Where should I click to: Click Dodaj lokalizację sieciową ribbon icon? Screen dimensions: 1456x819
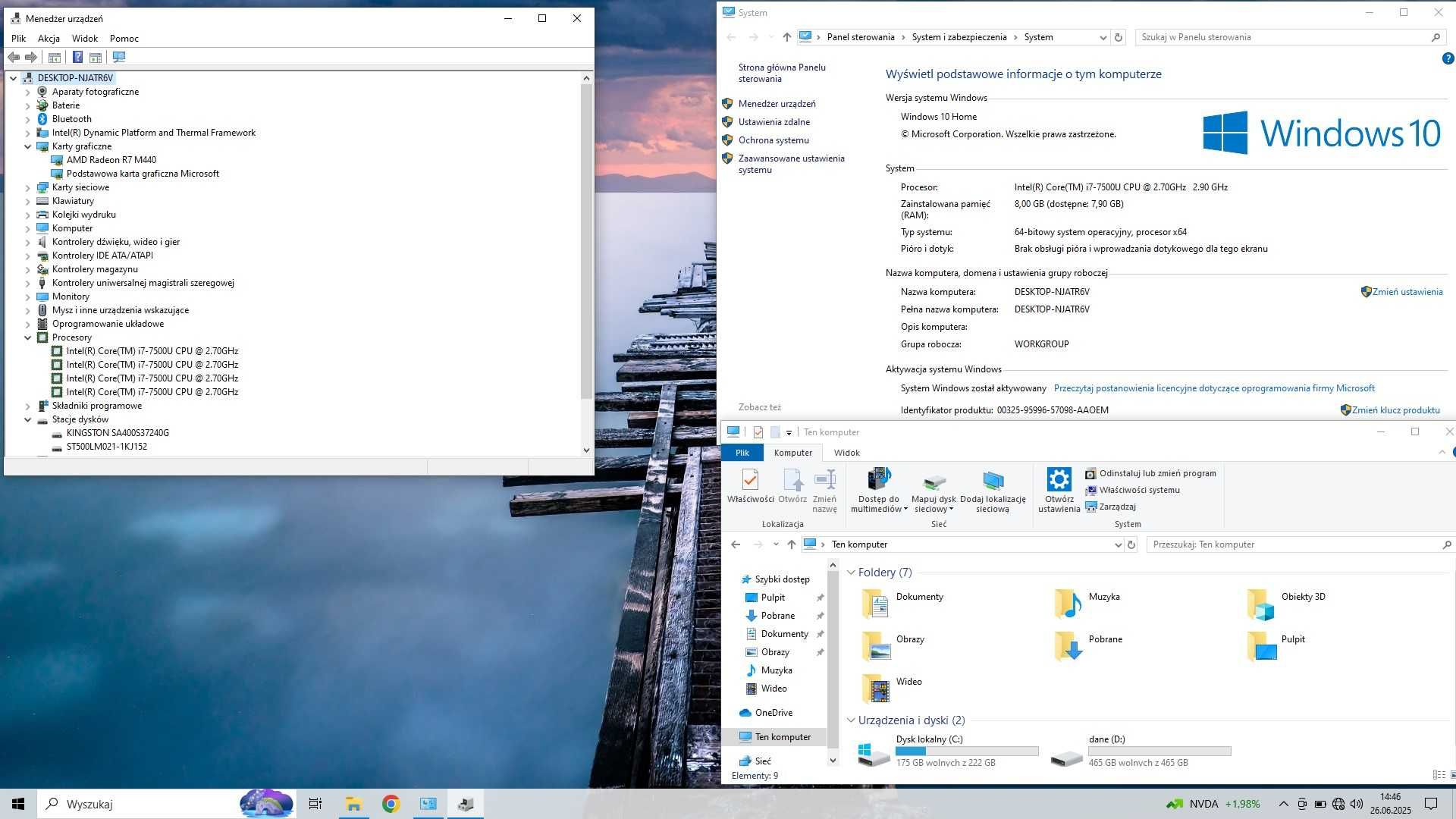coord(993,490)
